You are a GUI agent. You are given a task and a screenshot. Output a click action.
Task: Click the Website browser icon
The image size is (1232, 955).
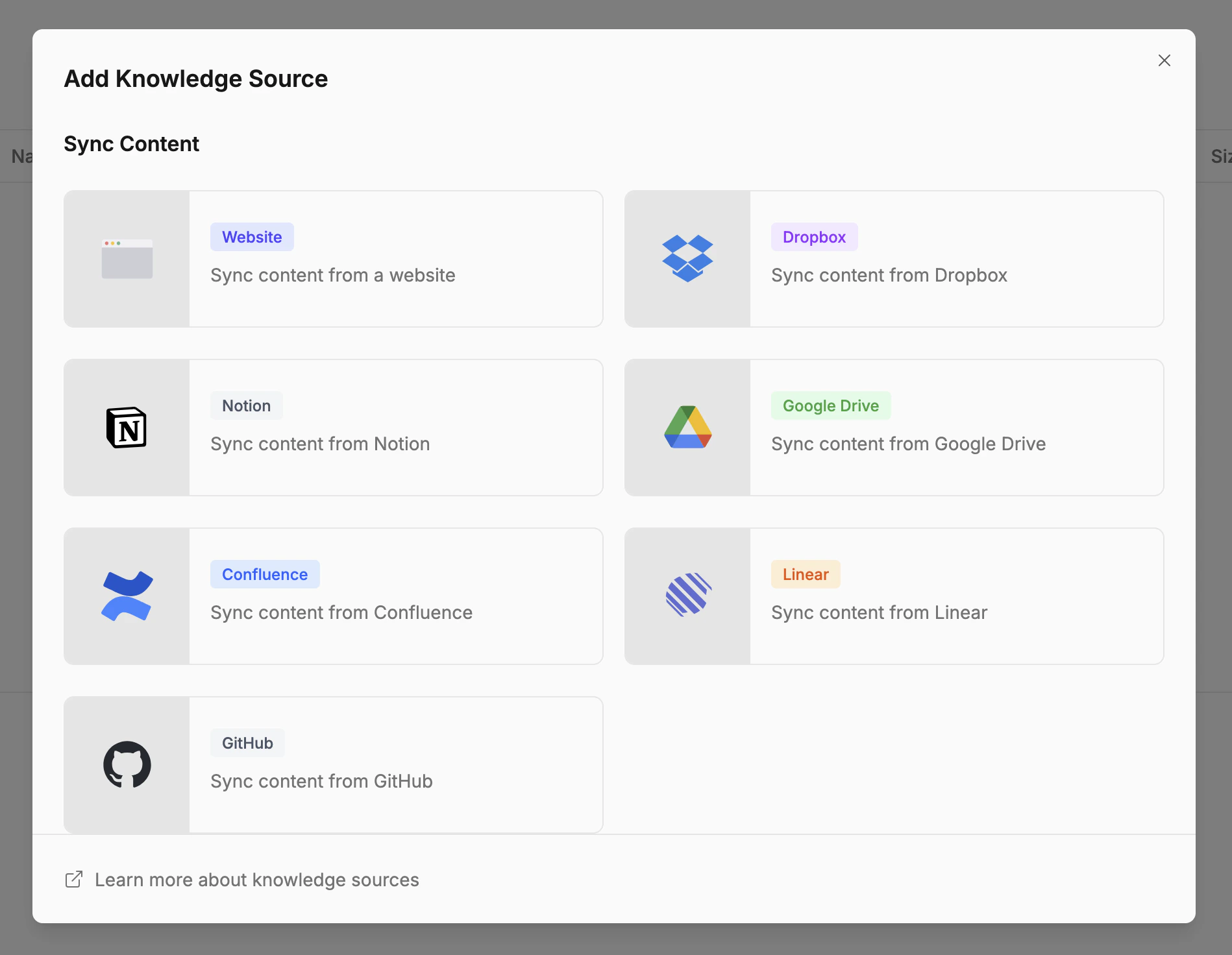[x=127, y=259]
